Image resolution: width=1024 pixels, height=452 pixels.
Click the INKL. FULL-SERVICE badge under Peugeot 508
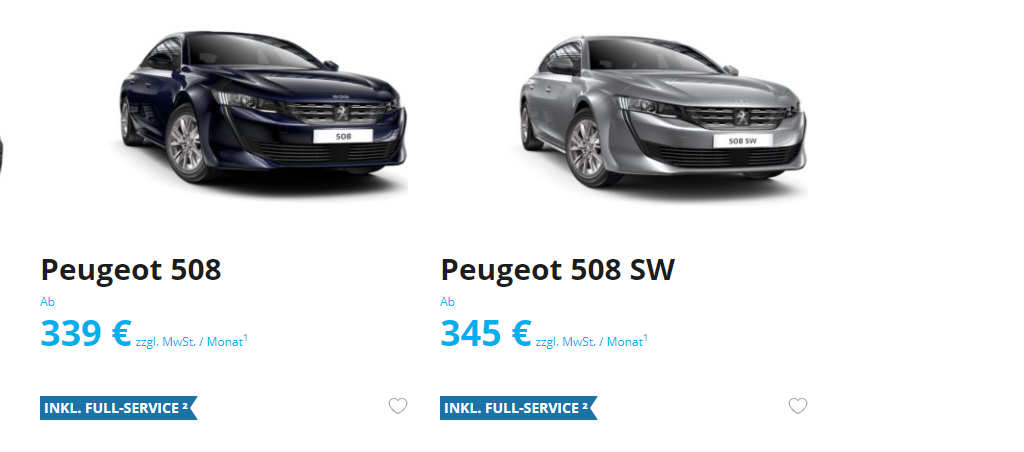click(118, 408)
